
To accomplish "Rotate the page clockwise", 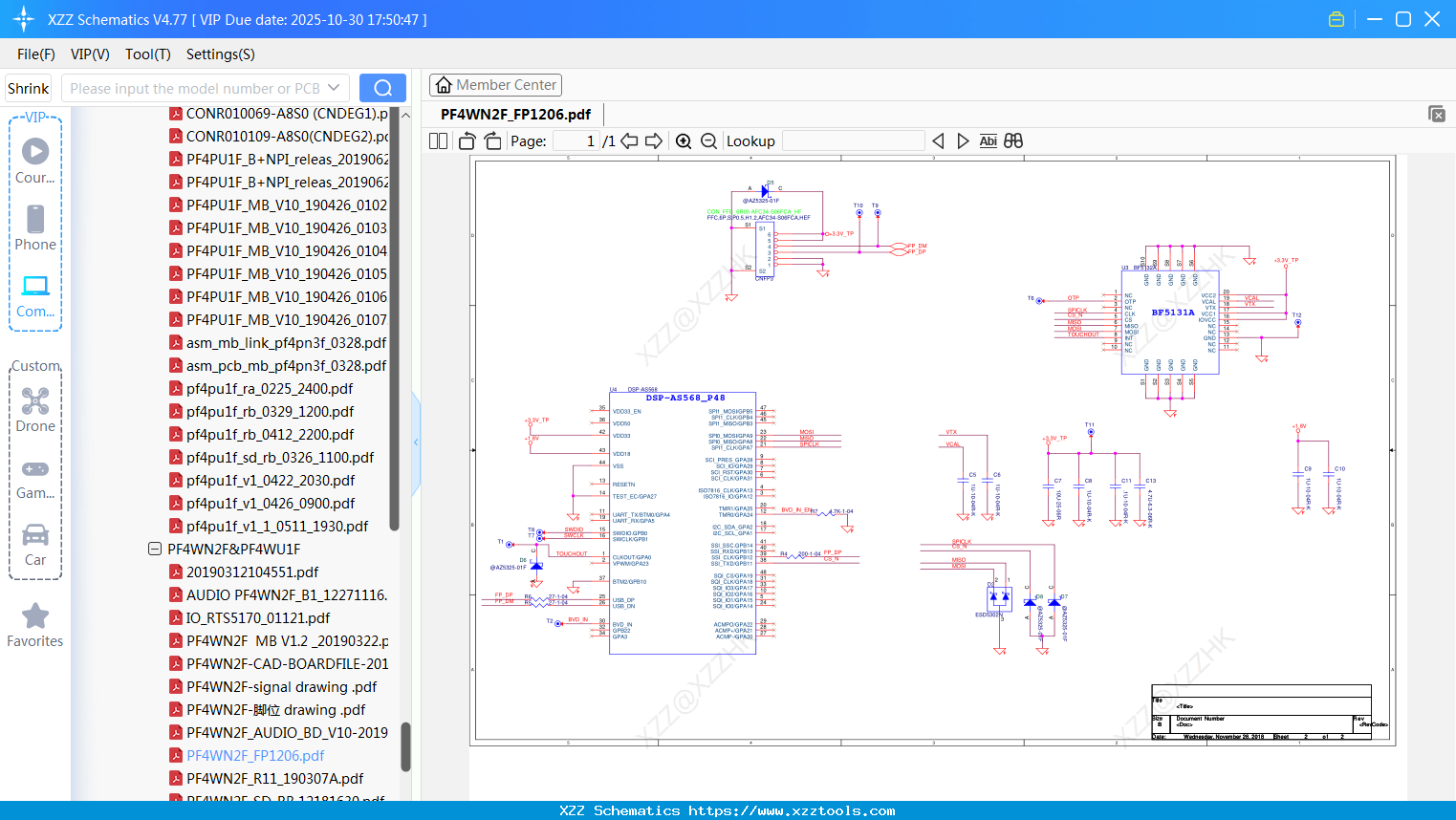I will pyautogui.click(x=492, y=141).
